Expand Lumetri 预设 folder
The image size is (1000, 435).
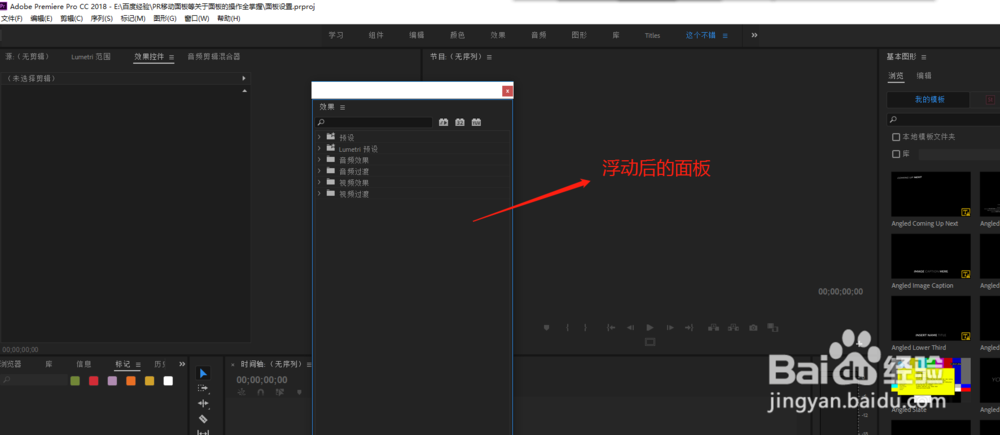coord(319,148)
